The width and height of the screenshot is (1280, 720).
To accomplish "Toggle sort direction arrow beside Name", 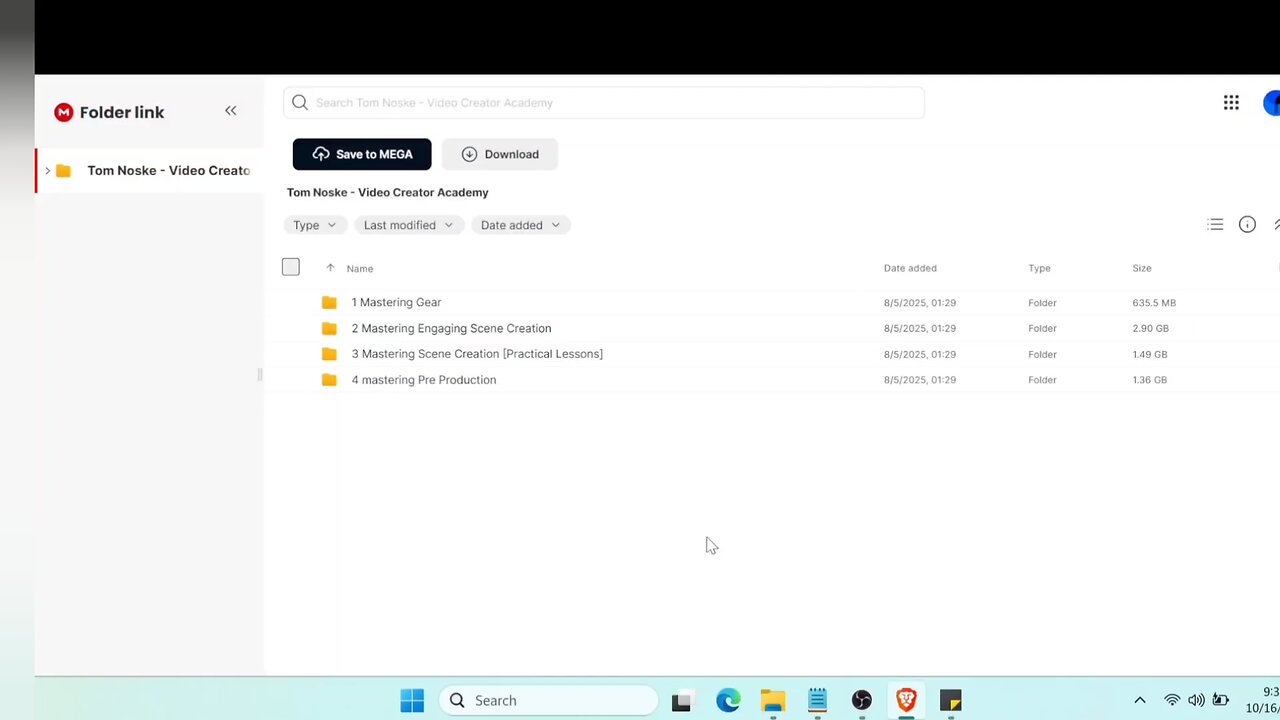I will point(330,268).
